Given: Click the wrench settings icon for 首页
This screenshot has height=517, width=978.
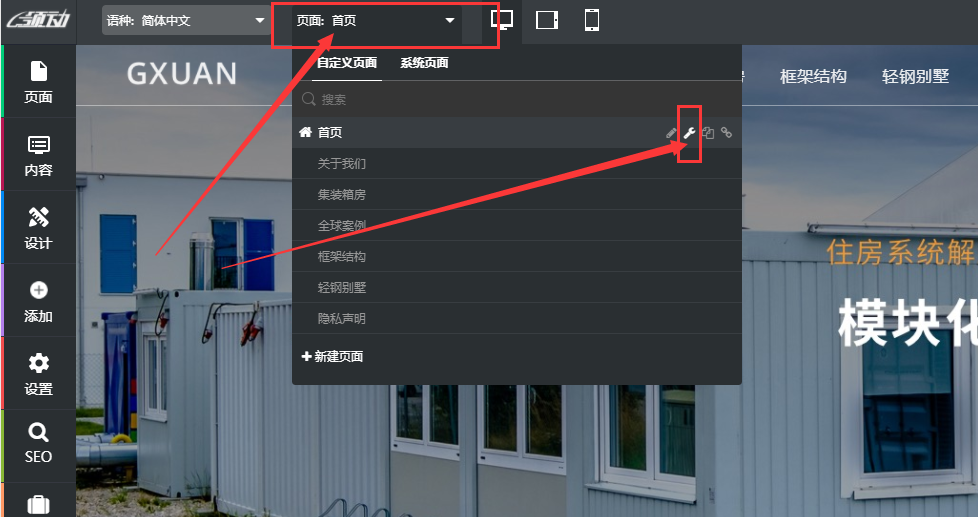Looking at the screenshot, I should click(x=689, y=132).
